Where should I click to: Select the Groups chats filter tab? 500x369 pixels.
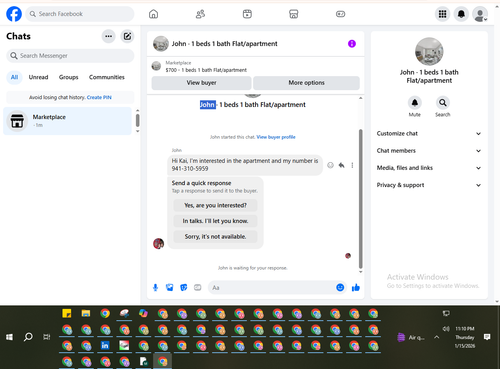coord(68,77)
